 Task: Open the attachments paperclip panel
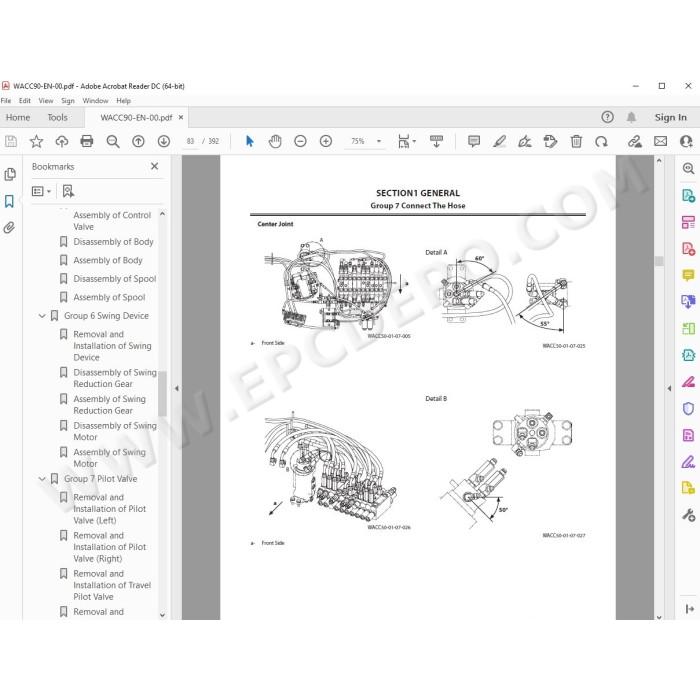click(9, 228)
